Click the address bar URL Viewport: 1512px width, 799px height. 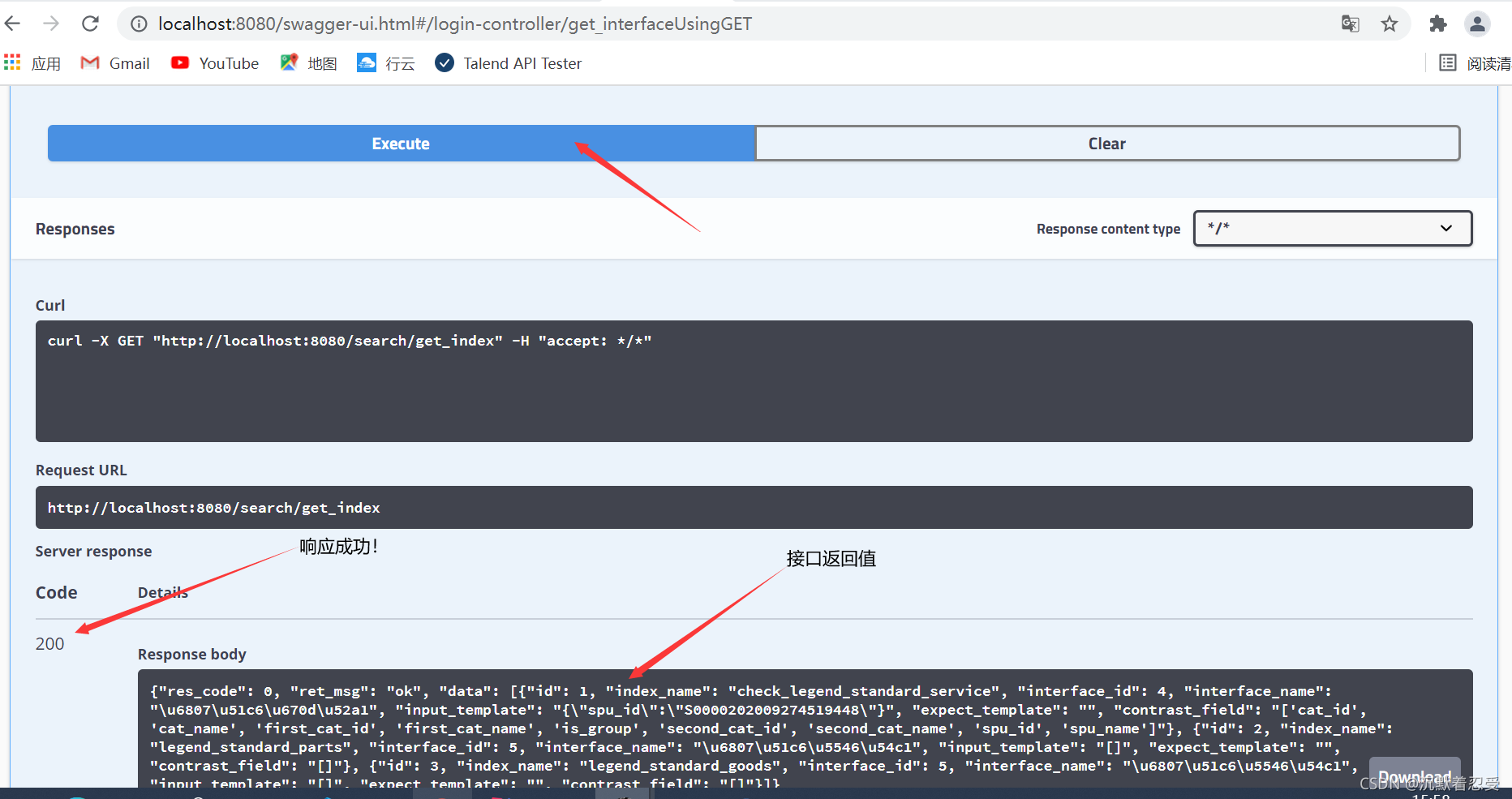[x=454, y=24]
